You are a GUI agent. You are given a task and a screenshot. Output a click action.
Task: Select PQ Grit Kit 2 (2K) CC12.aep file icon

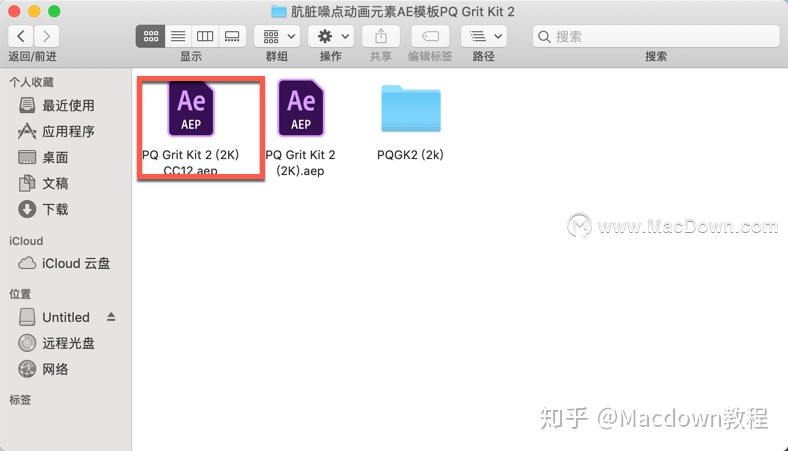(191, 109)
